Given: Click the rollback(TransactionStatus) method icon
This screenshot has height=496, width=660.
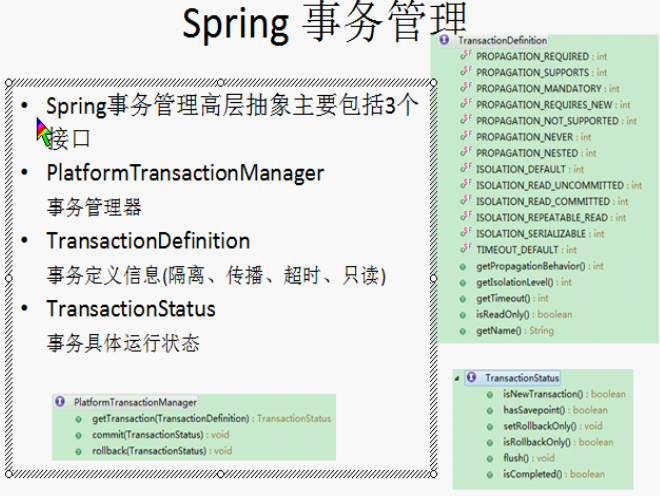Looking at the screenshot, I should [x=78, y=452].
